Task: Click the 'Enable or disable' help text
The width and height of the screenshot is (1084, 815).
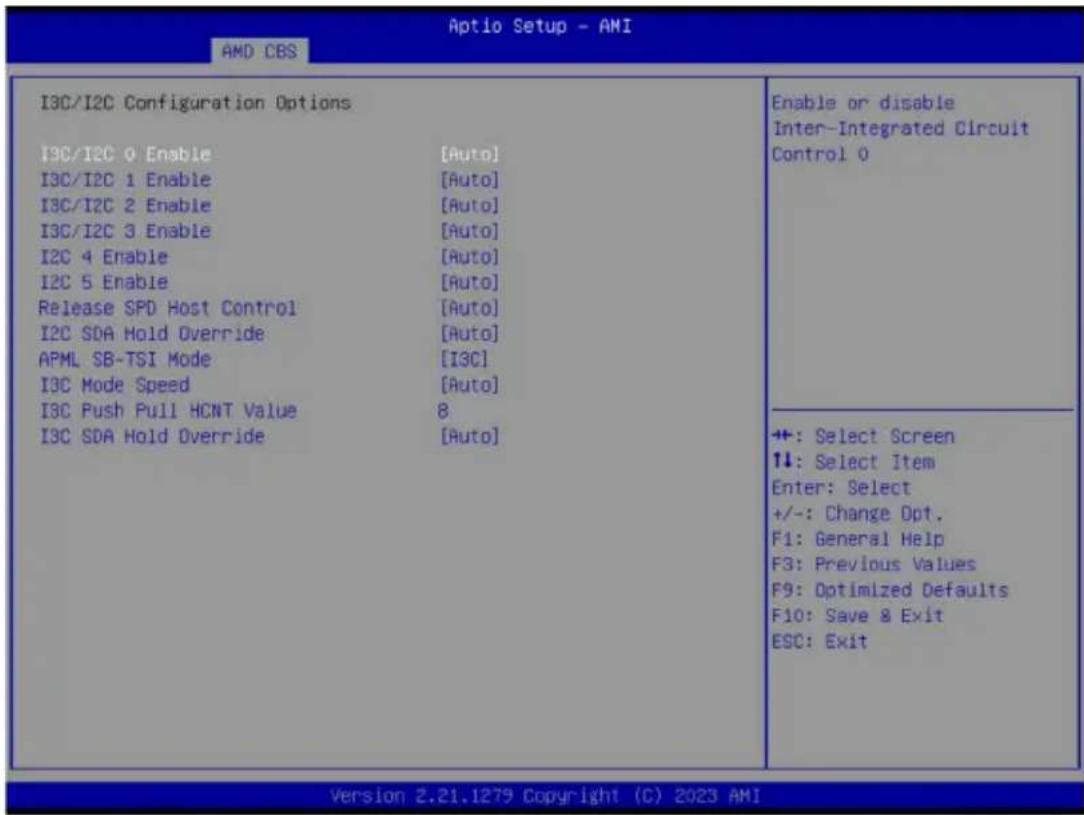Action: (x=863, y=103)
